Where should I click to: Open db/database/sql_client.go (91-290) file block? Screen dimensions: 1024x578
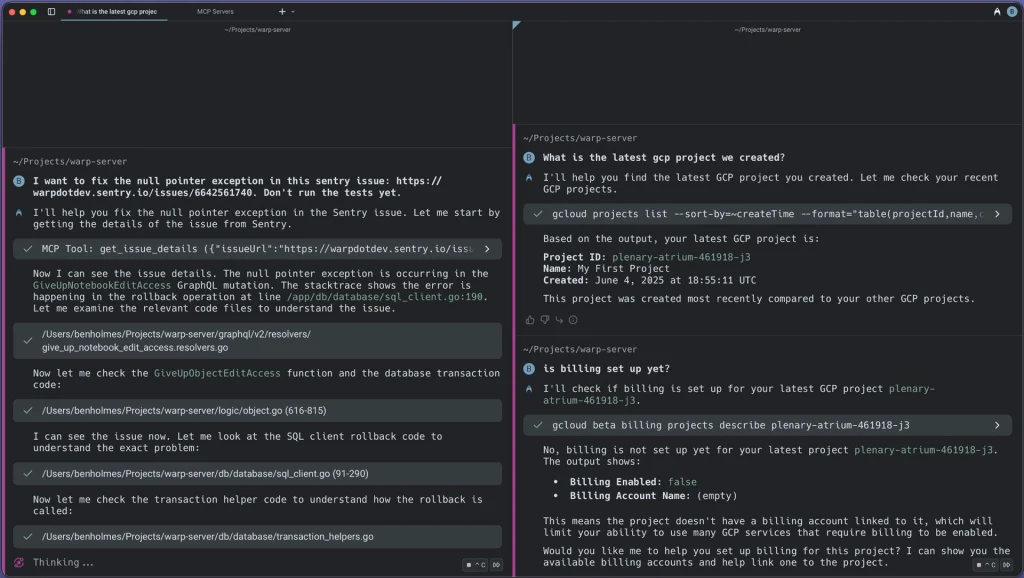tap(257, 474)
